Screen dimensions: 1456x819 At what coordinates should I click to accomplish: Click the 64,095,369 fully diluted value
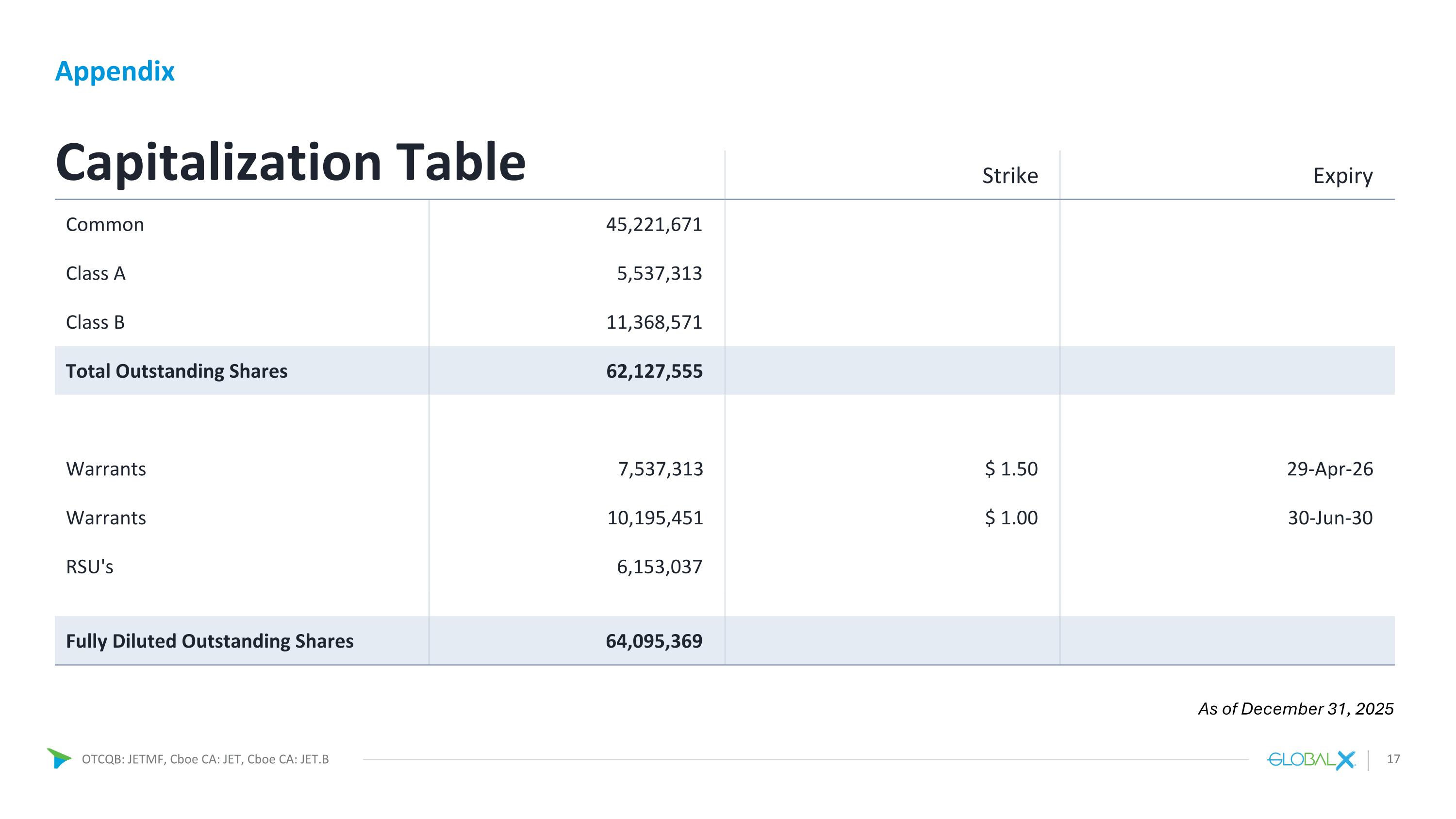pos(653,641)
